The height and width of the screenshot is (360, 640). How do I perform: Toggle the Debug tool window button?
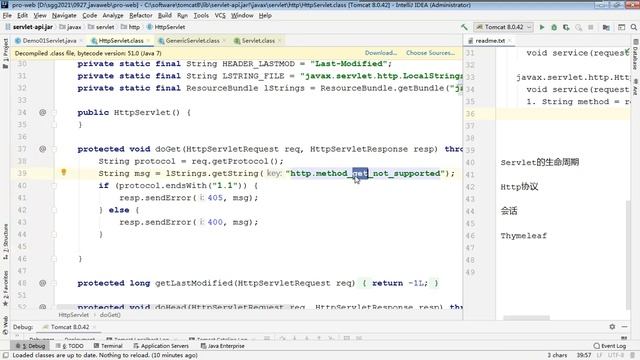coord(31,346)
